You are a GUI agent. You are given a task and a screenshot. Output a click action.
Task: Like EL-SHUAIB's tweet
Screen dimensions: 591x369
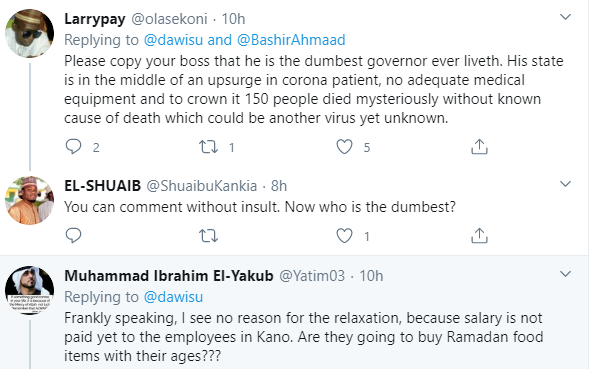(x=344, y=236)
